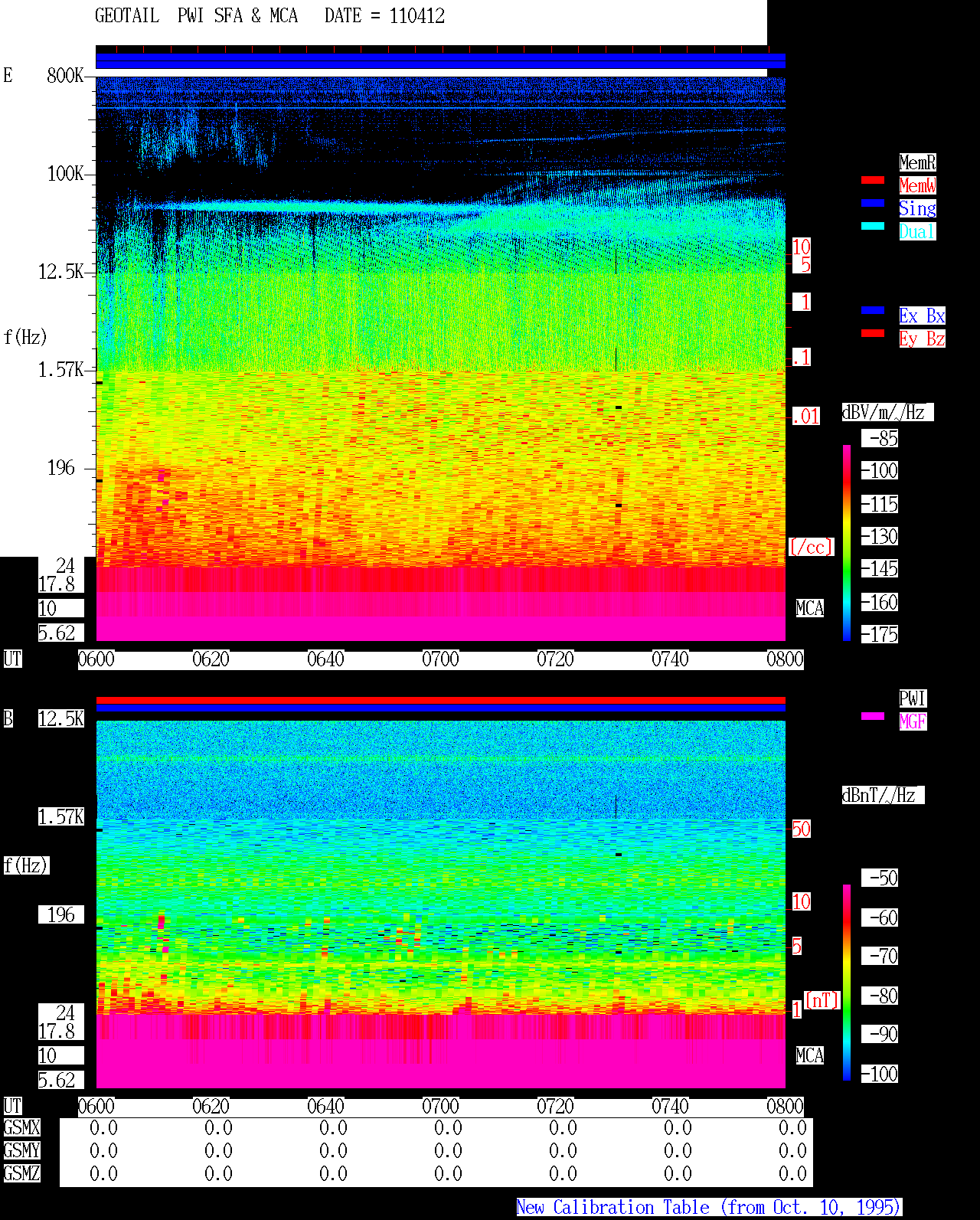
Task: Click the '-175' color scale value
Action: tap(880, 634)
